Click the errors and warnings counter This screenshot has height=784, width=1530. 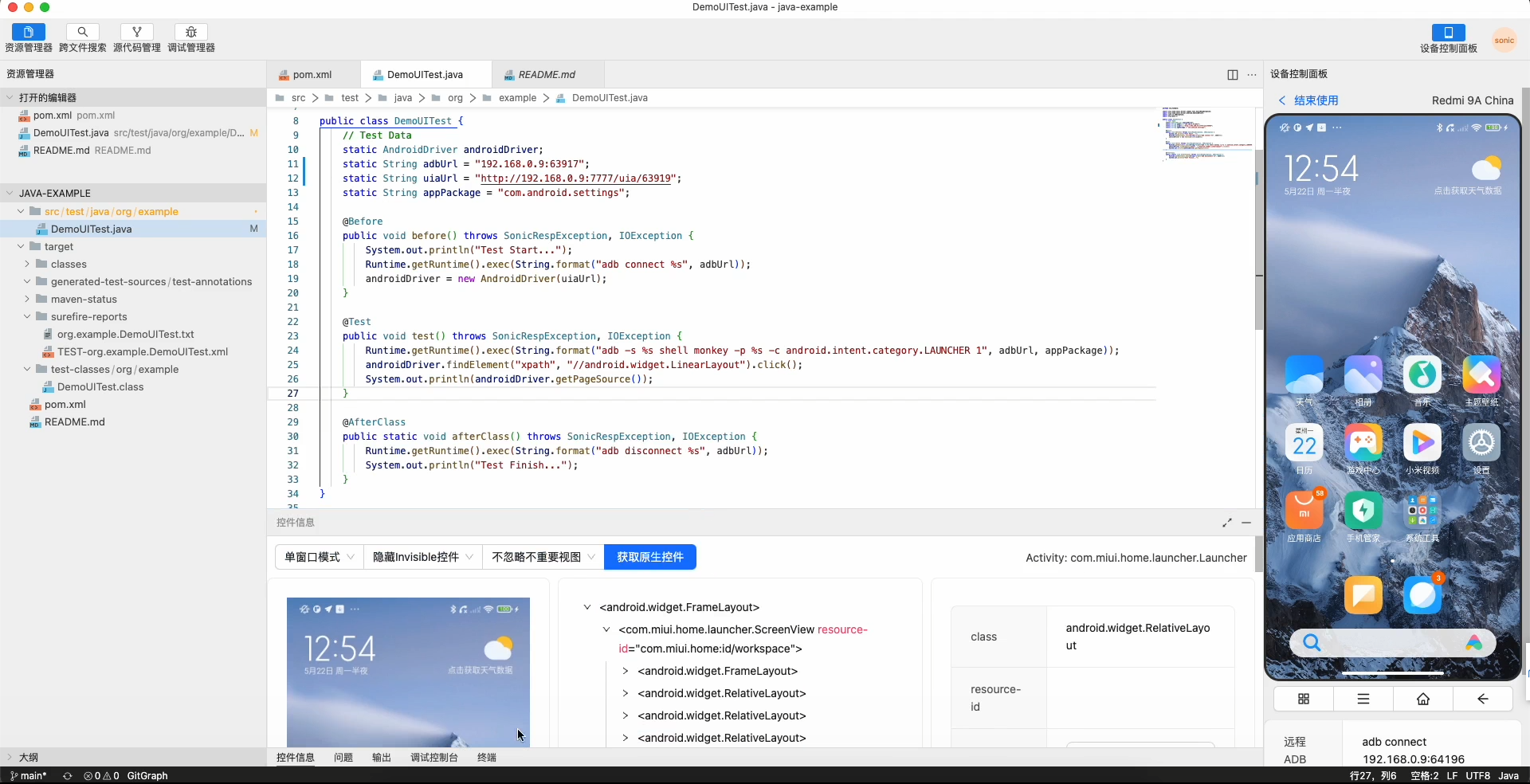[x=101, y=776]
